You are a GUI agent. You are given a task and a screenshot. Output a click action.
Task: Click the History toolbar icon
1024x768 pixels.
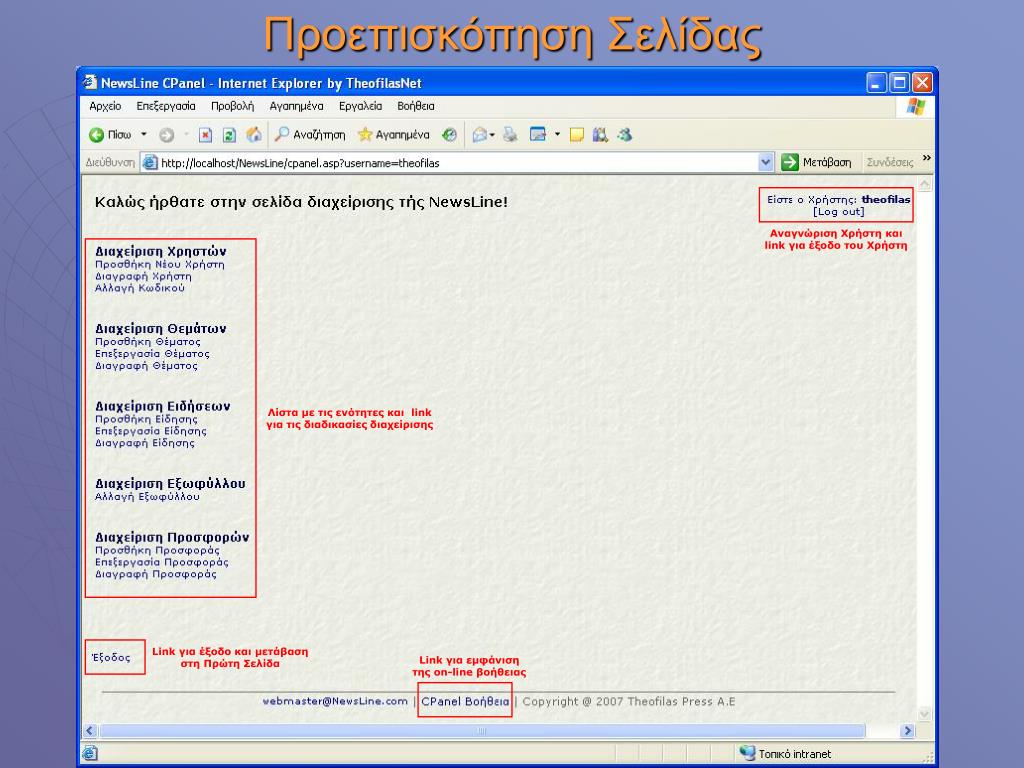click(449, 135)
